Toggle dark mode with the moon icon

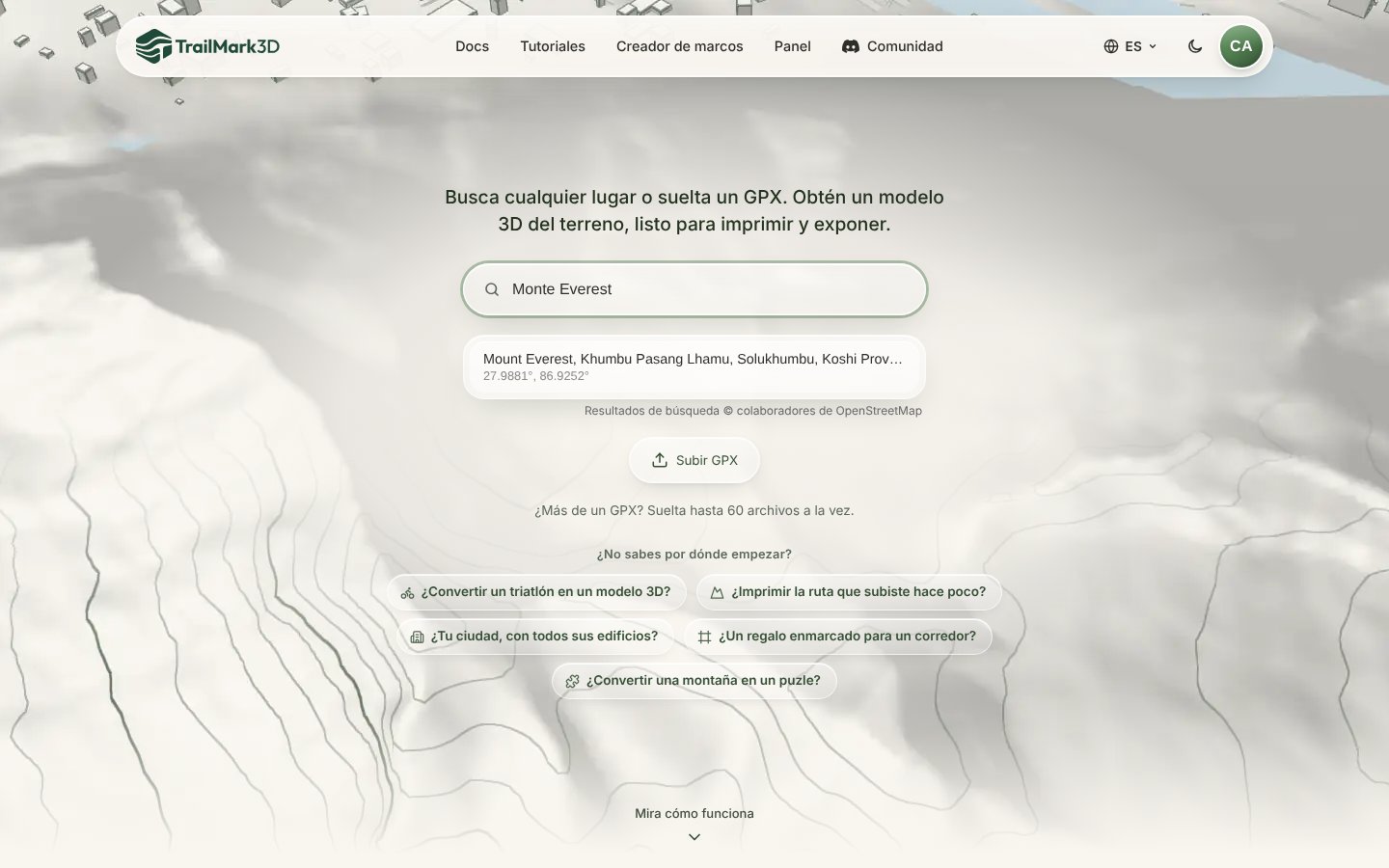pyautogui.click(x=1195, y=46)
